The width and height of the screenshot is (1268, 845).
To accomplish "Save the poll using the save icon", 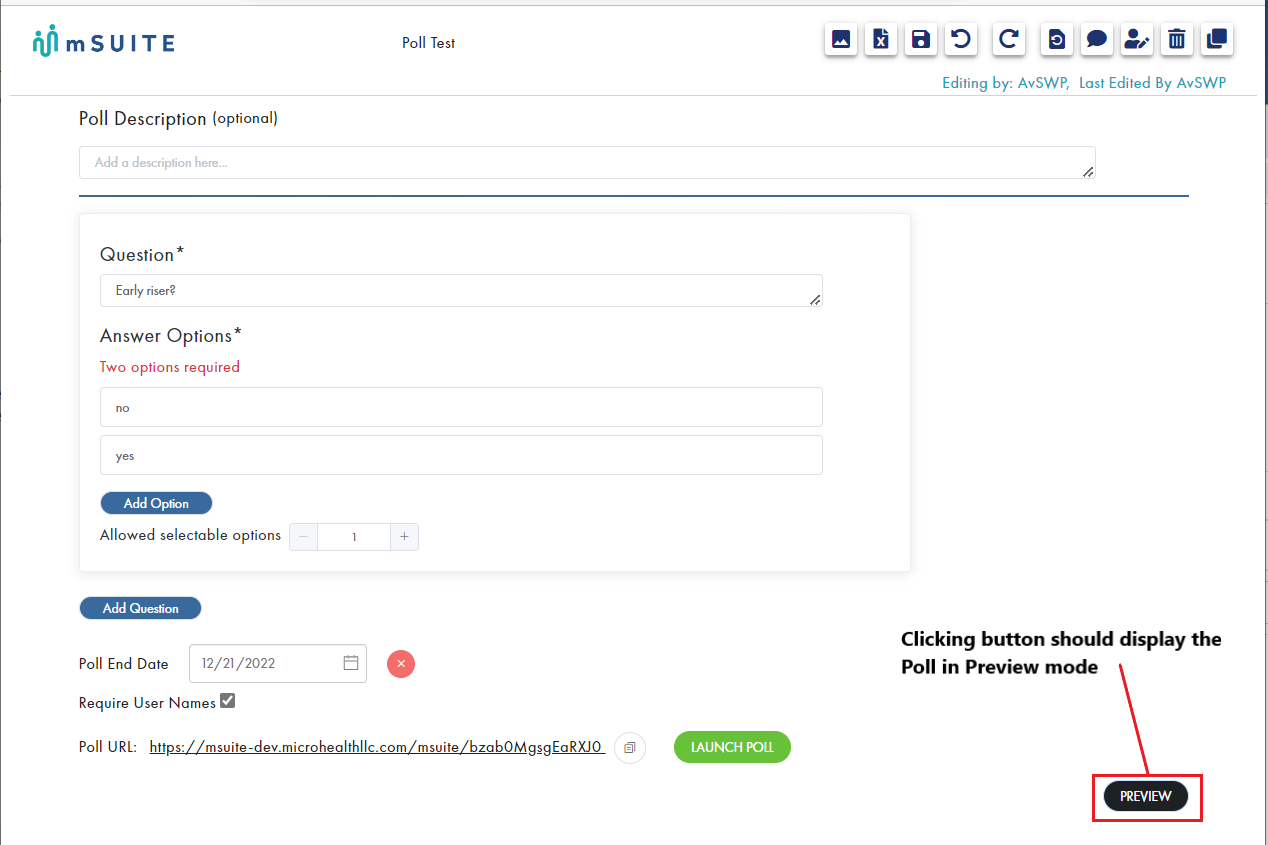I will [x=921, y=39].
